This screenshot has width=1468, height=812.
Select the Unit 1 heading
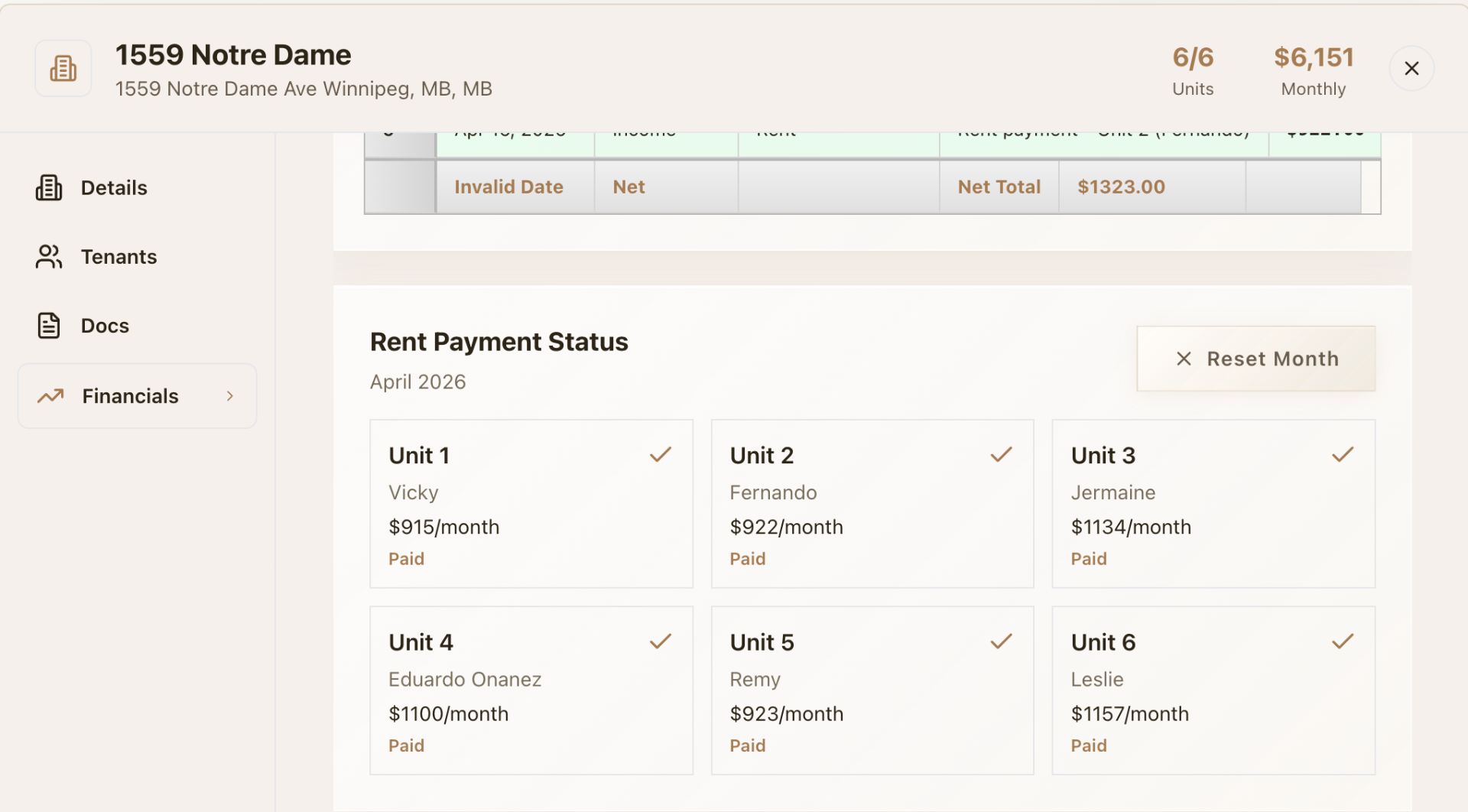point(419,456)
